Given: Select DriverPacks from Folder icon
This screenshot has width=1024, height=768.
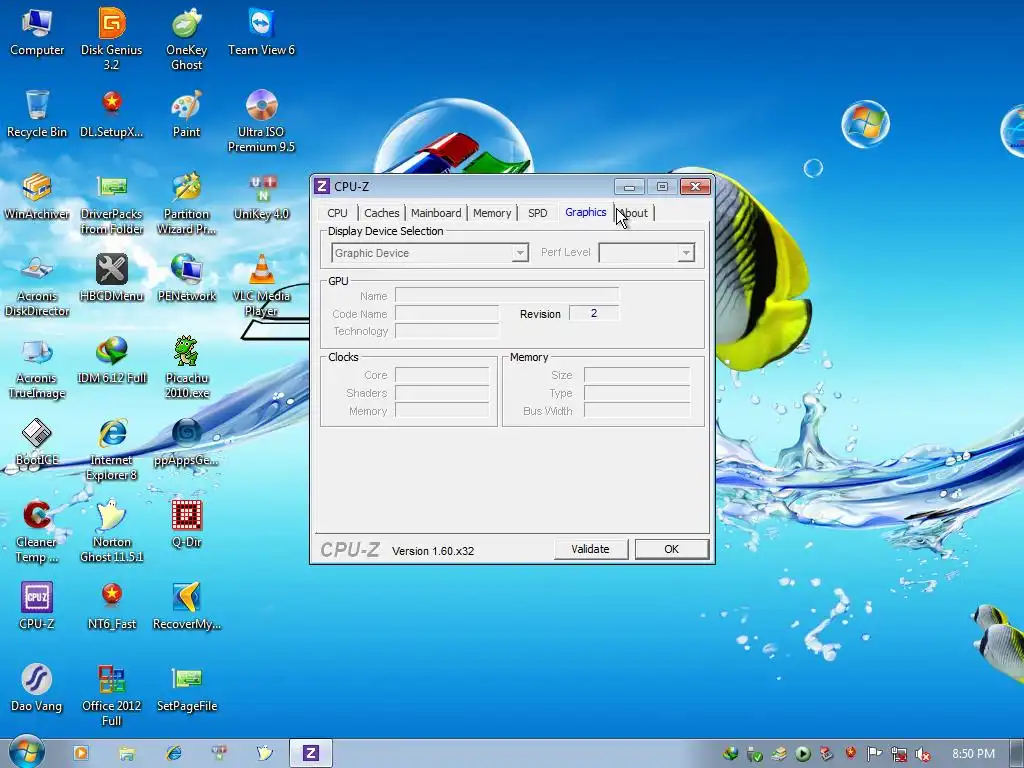Looking at the screenshot, I should (112, 202).
